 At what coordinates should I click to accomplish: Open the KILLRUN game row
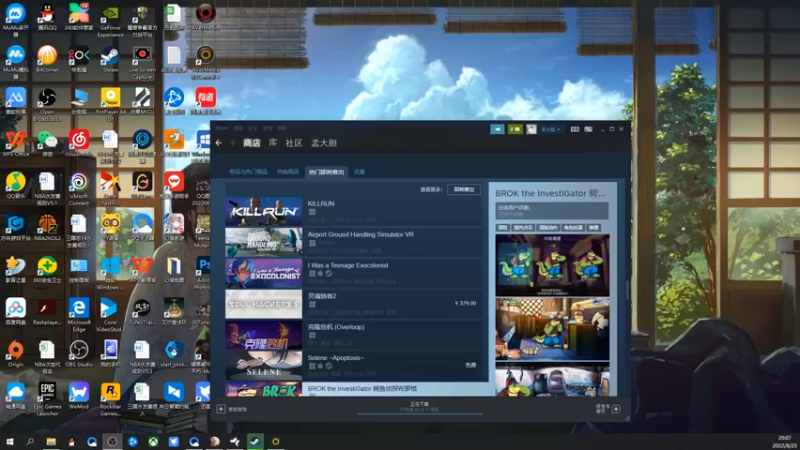click(x=353, y=211)
